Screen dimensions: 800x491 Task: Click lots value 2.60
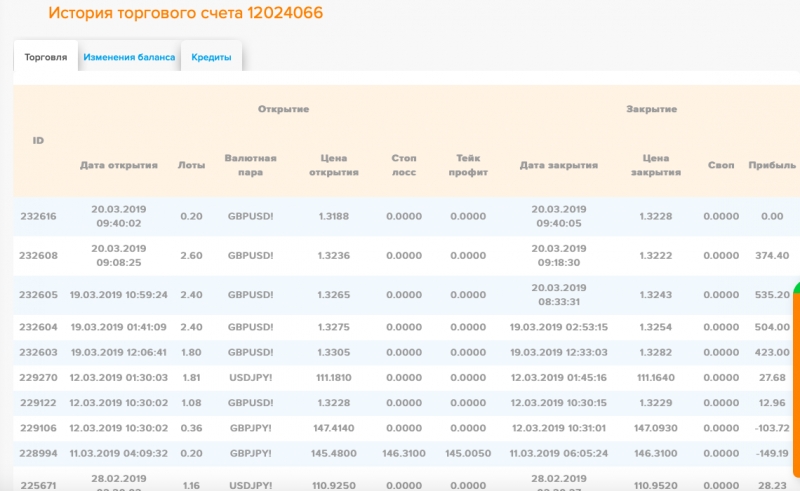click(x=191, y=255)
